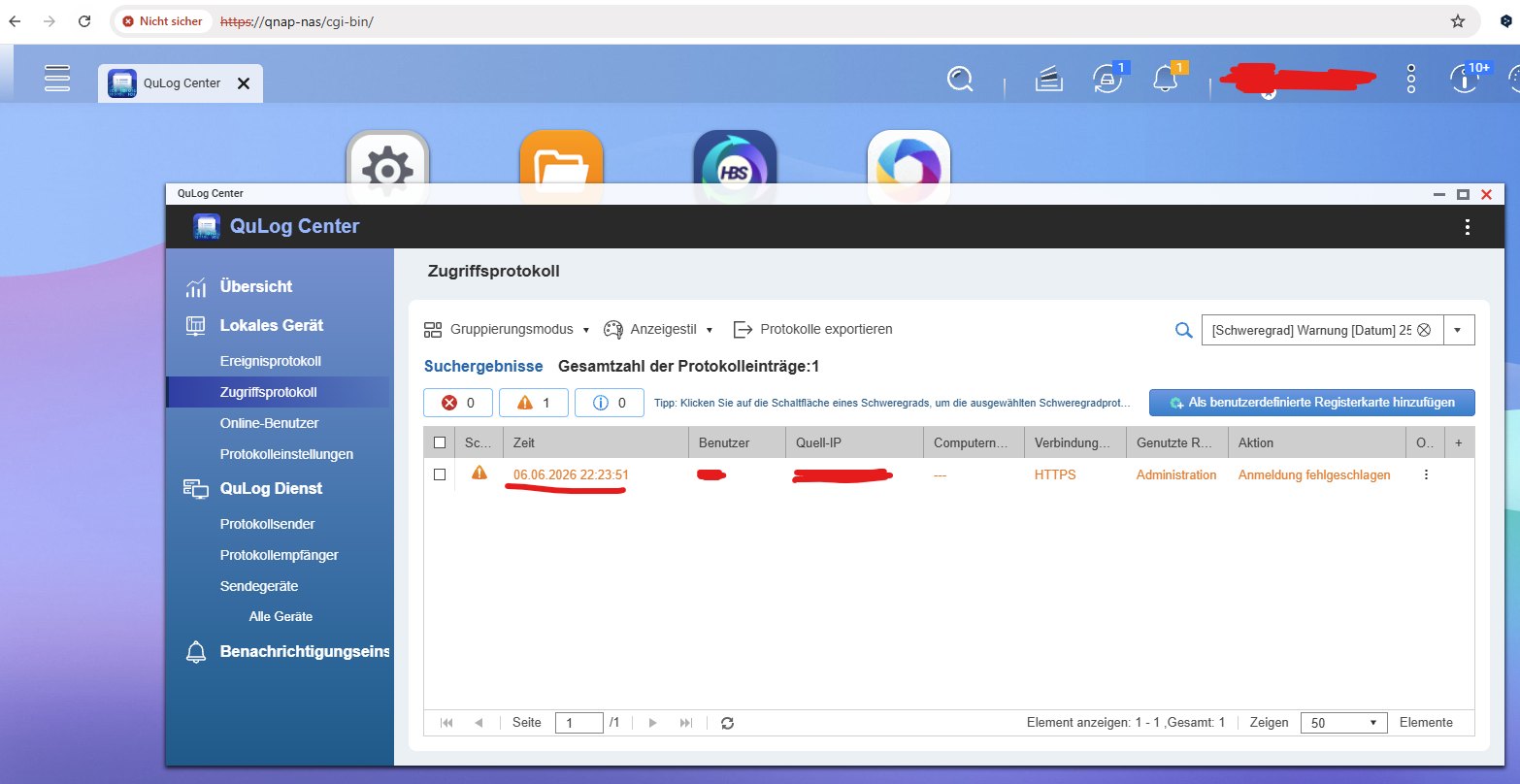
Task: Open Online-Benutzer in the sidebar
Action: [x=270, y=423]
